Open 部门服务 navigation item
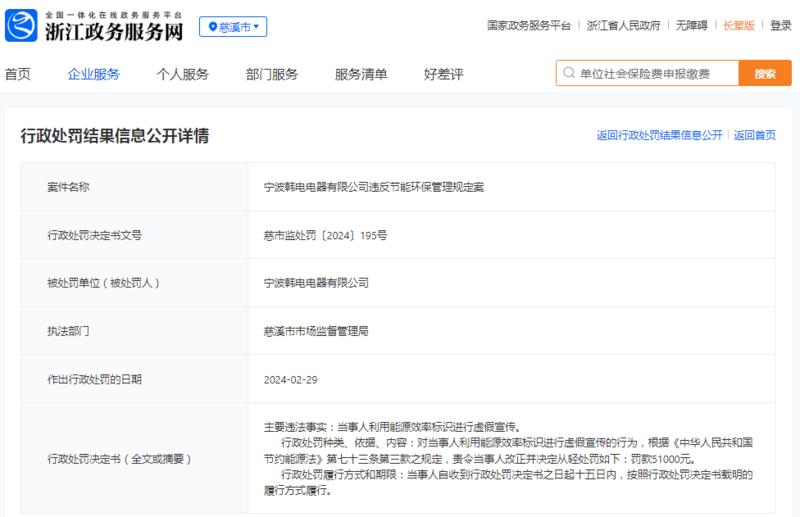The width and height of the screenshot is (800, 517). tap(271, 74)
